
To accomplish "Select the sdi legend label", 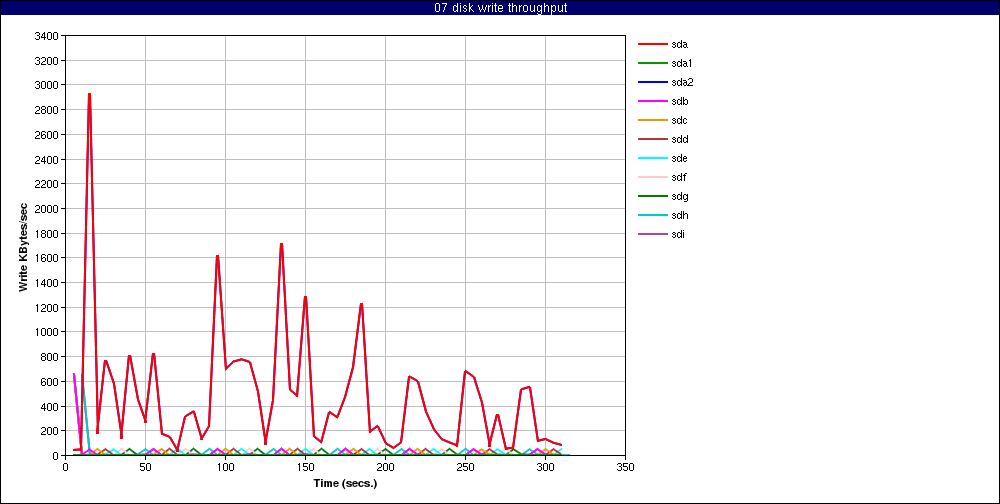I will (678, 234).
